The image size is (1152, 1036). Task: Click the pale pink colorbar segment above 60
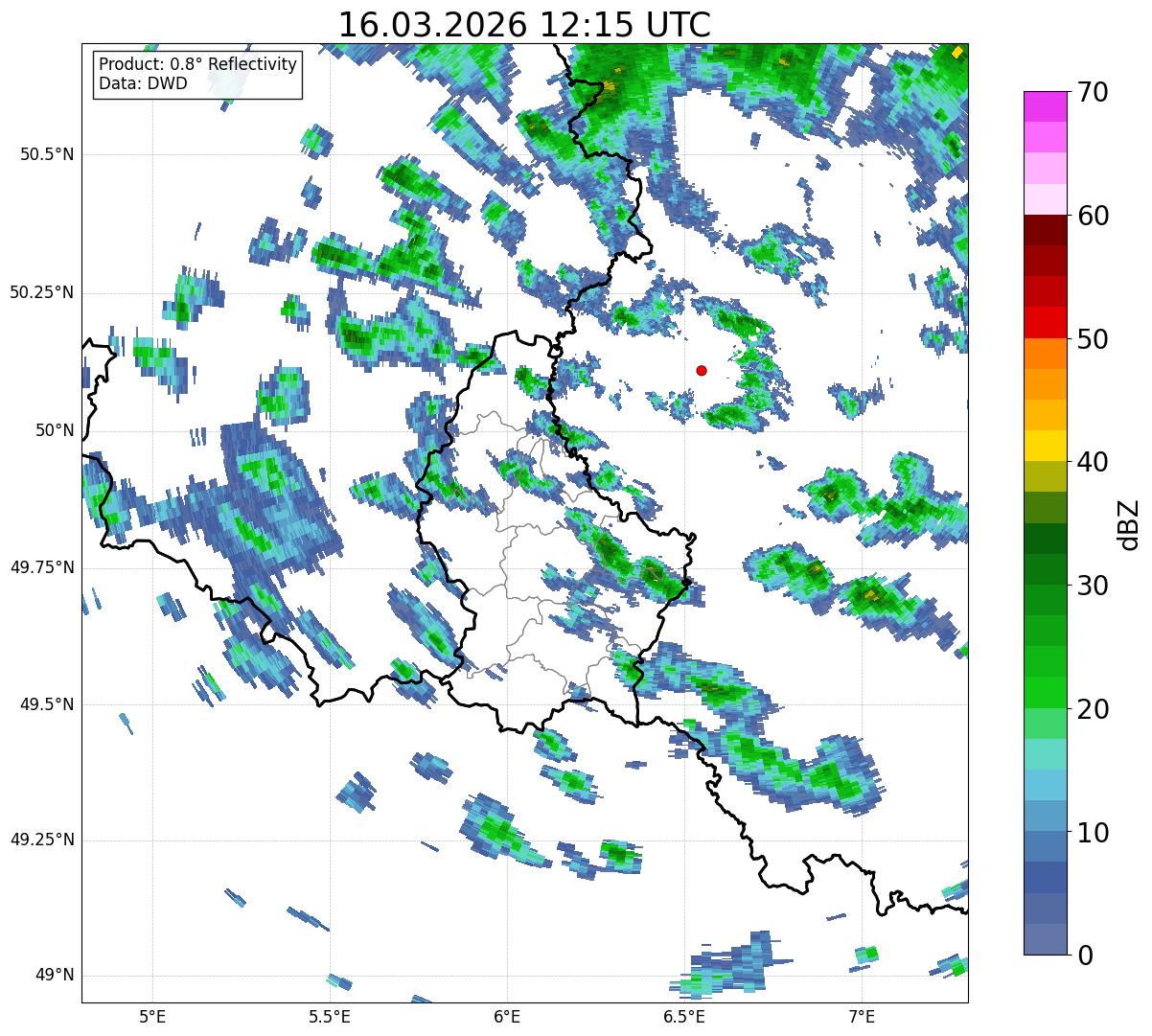coord(1044,199)
